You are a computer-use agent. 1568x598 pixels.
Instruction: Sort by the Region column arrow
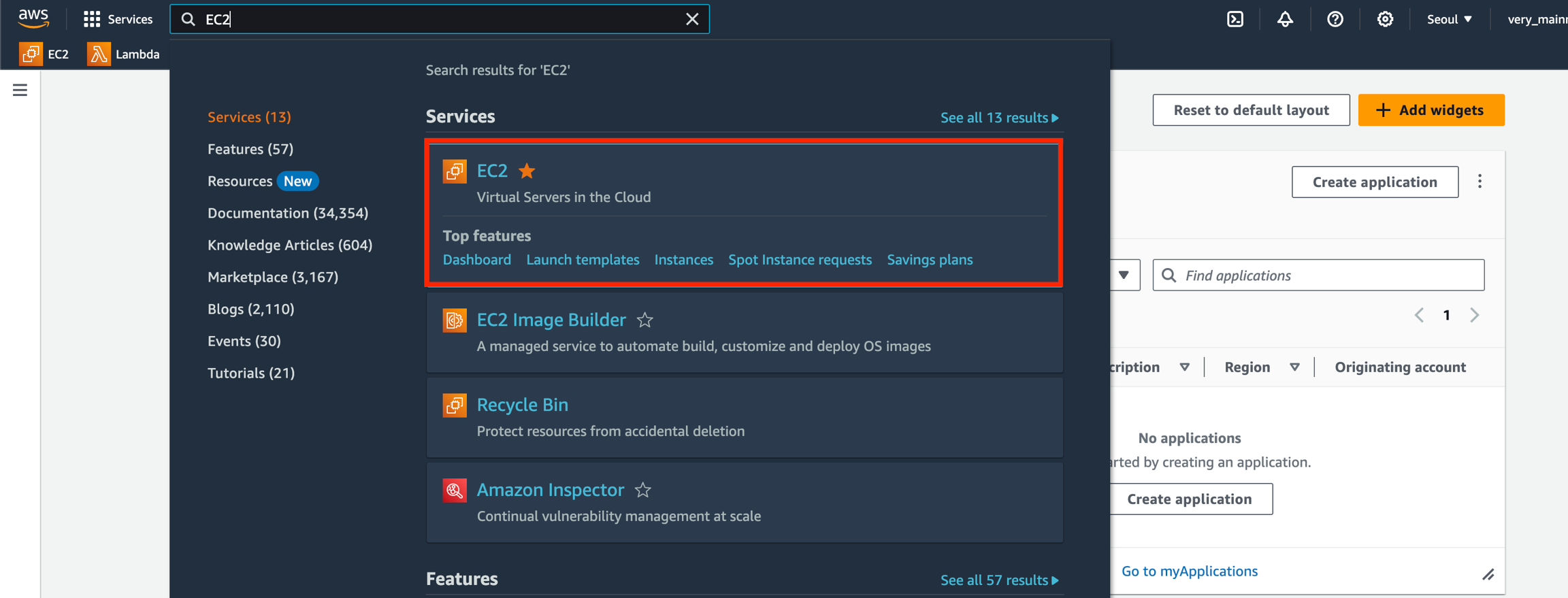pos(1294,367)
